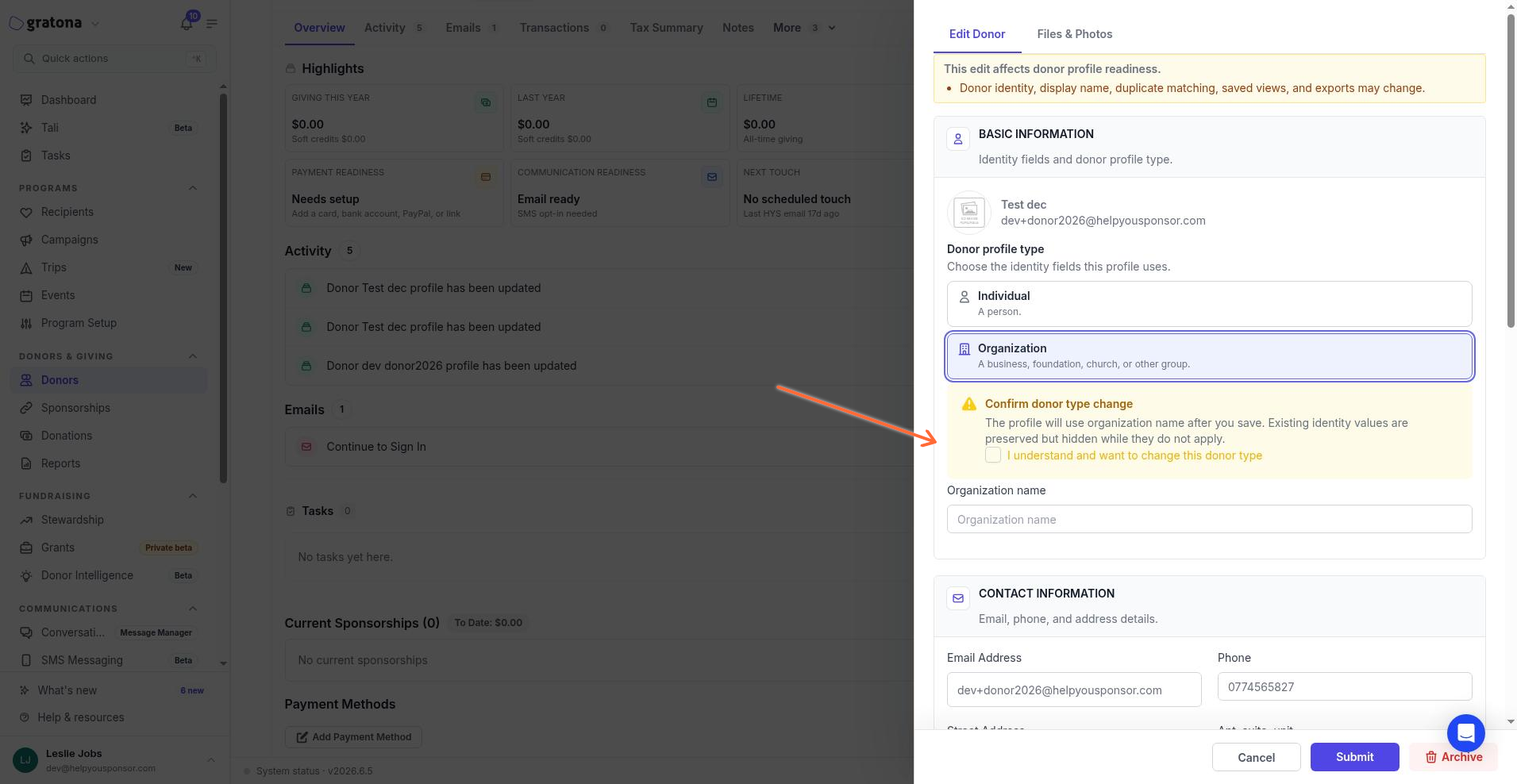Viewport: 1517px width, 784px height.
Task: Select Organization donor profile type
Action: point(1209,355)
